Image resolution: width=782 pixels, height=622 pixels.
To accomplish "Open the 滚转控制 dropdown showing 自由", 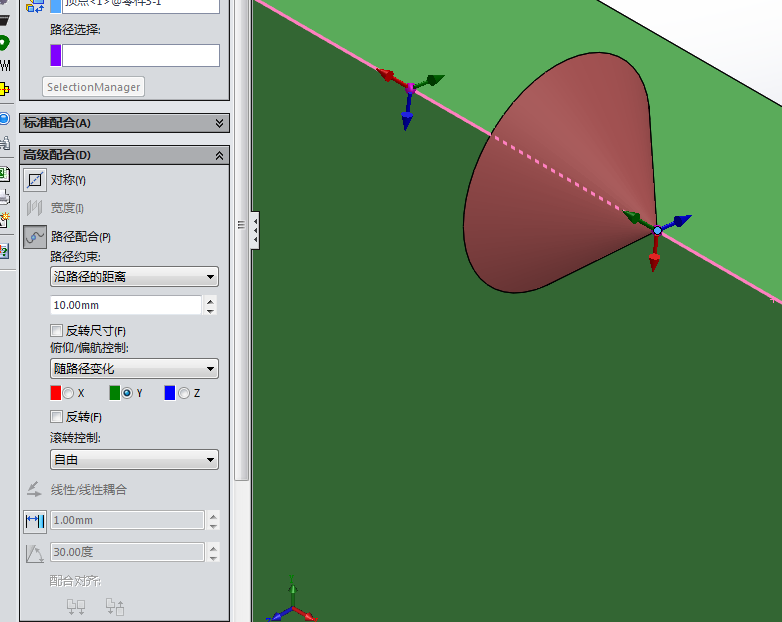I will (134, 459).
